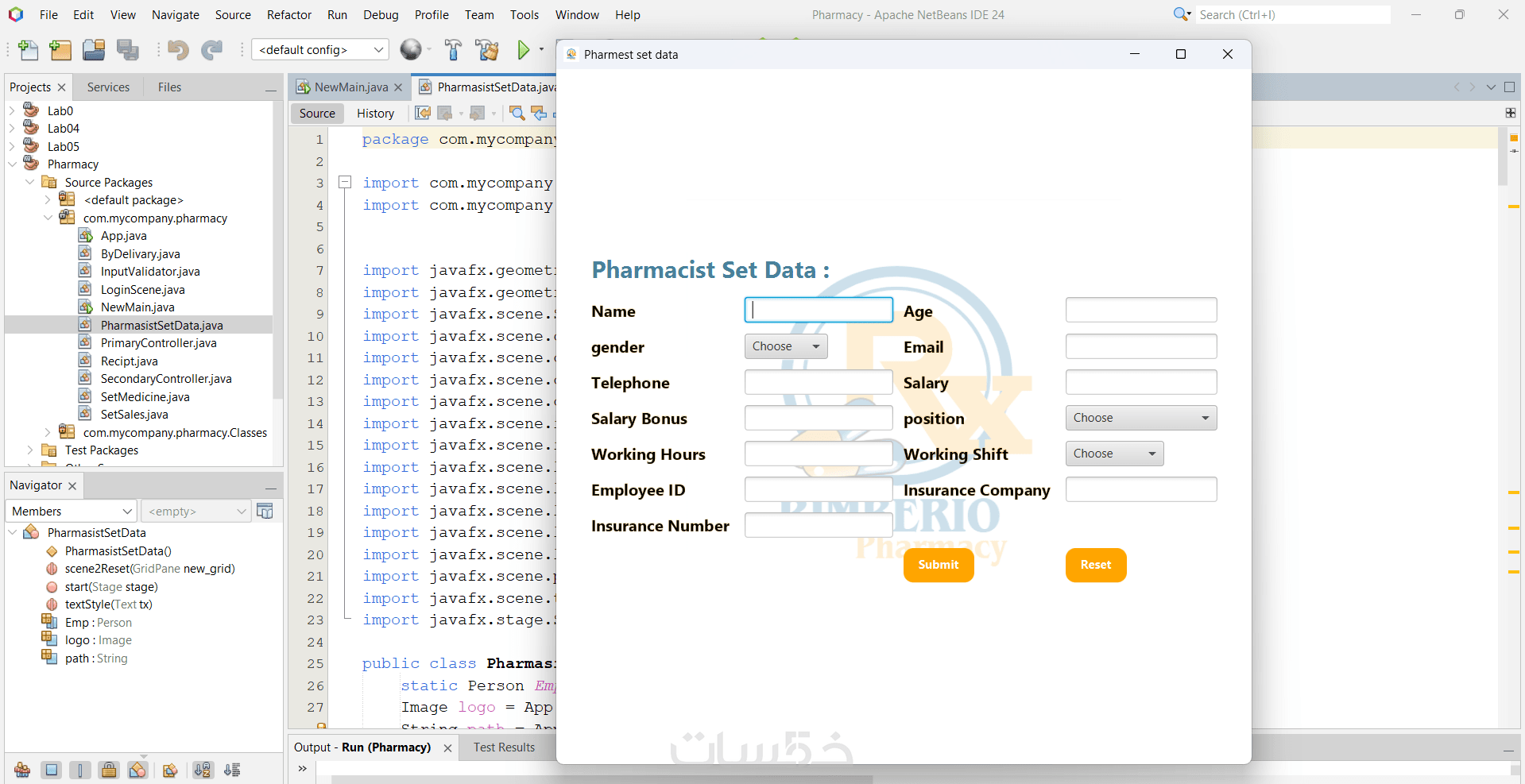Open the Tools menu
Image resolution: width=1525 pixels, height=784 pixels.
(x=524, y=14)
